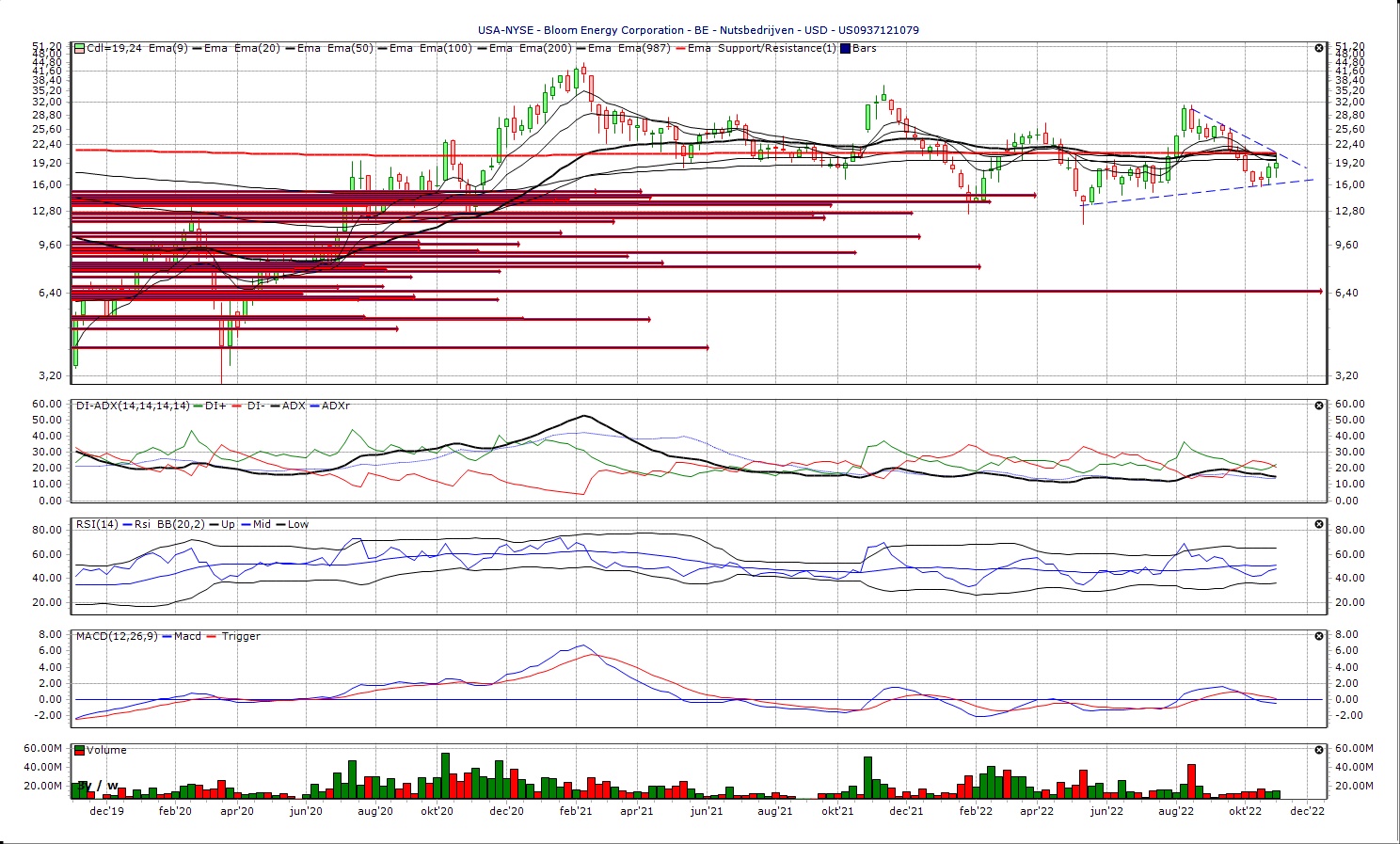Click the RSI(14) indicator title
Screen dimensions: 1400x844
[98, 524]
